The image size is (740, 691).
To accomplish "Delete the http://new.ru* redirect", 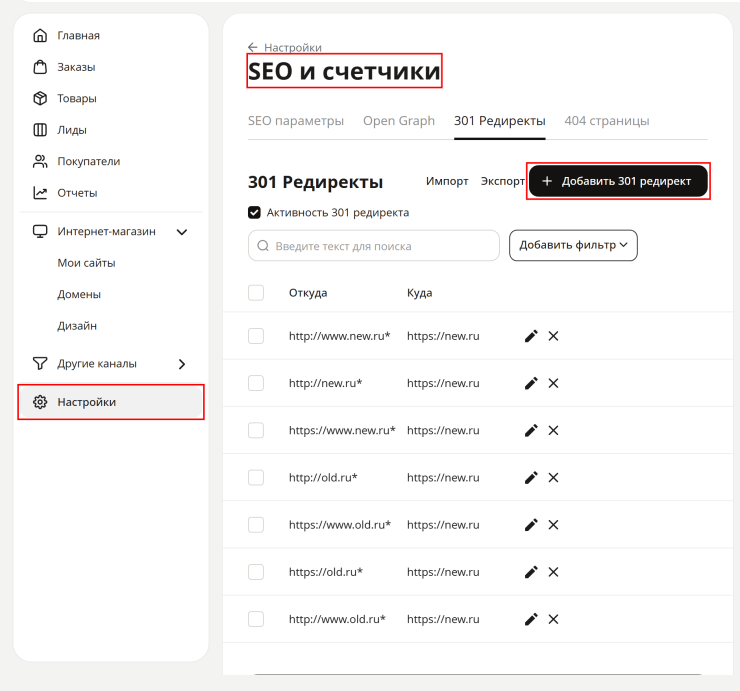I will 554,383.
